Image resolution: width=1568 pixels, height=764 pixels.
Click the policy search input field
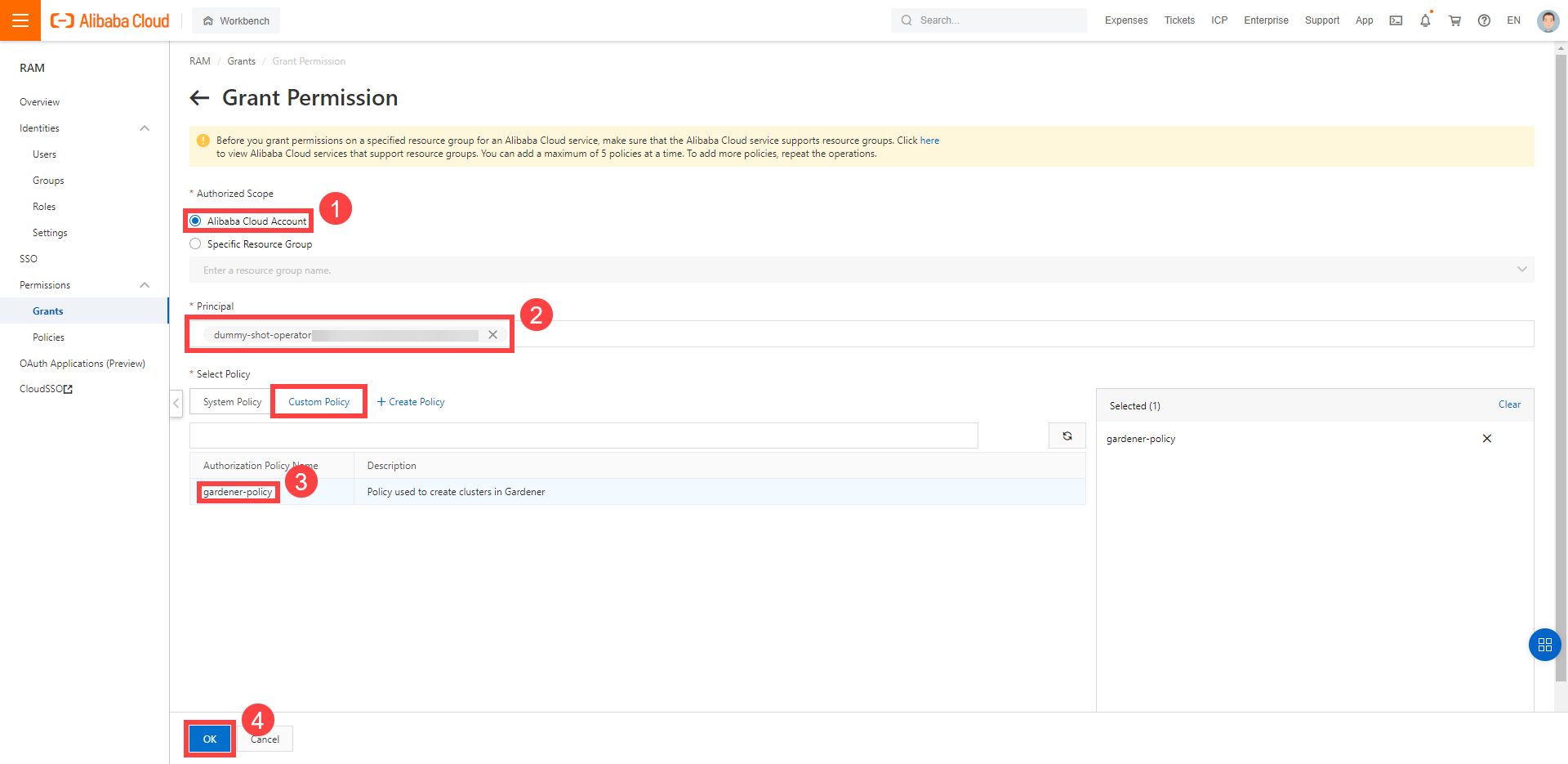click(x=583, y=436)
